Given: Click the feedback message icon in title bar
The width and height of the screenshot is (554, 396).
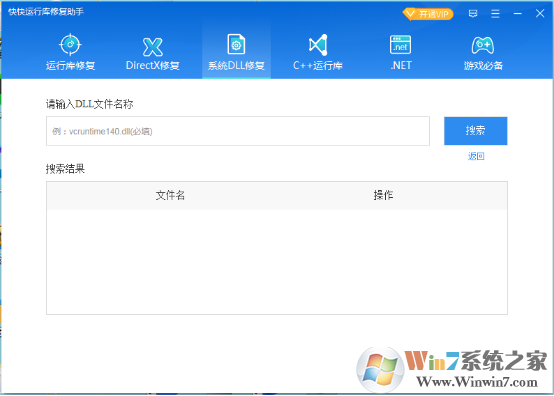Looking at the screenshot, I should point(473,14).
